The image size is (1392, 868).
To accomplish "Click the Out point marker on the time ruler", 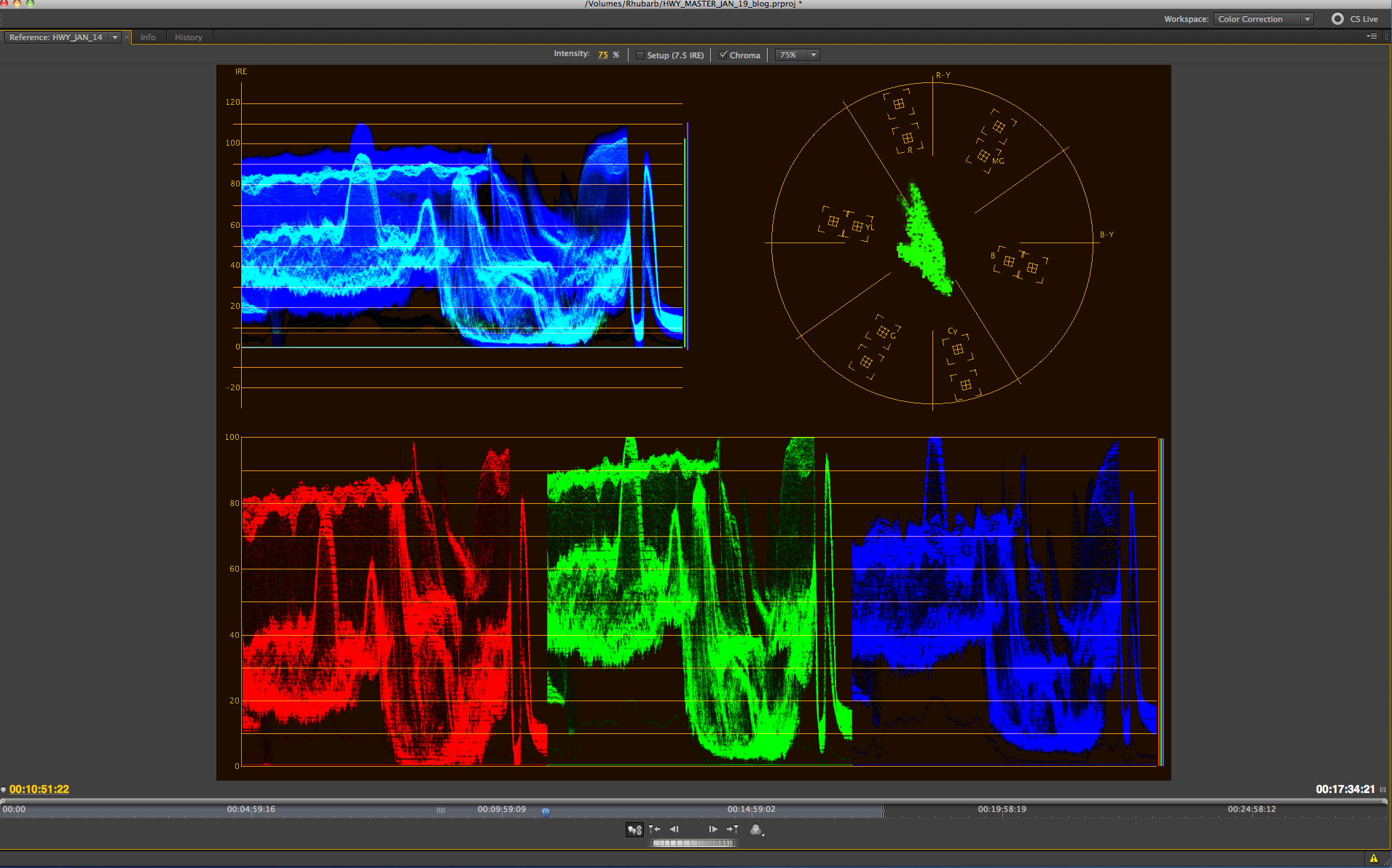I will point(883,810).
